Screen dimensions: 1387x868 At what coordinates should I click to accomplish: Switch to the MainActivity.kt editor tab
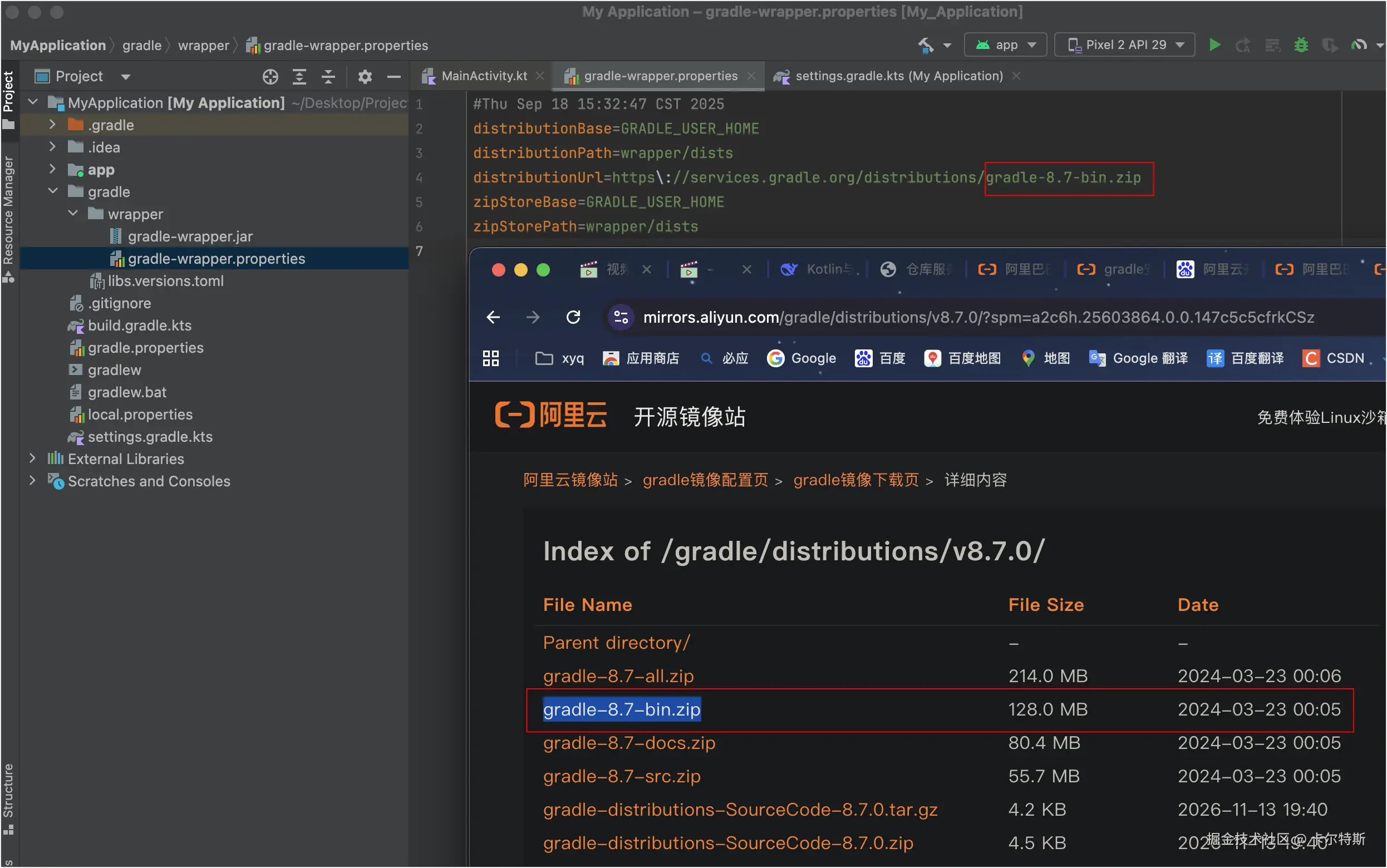coord(483,76)
